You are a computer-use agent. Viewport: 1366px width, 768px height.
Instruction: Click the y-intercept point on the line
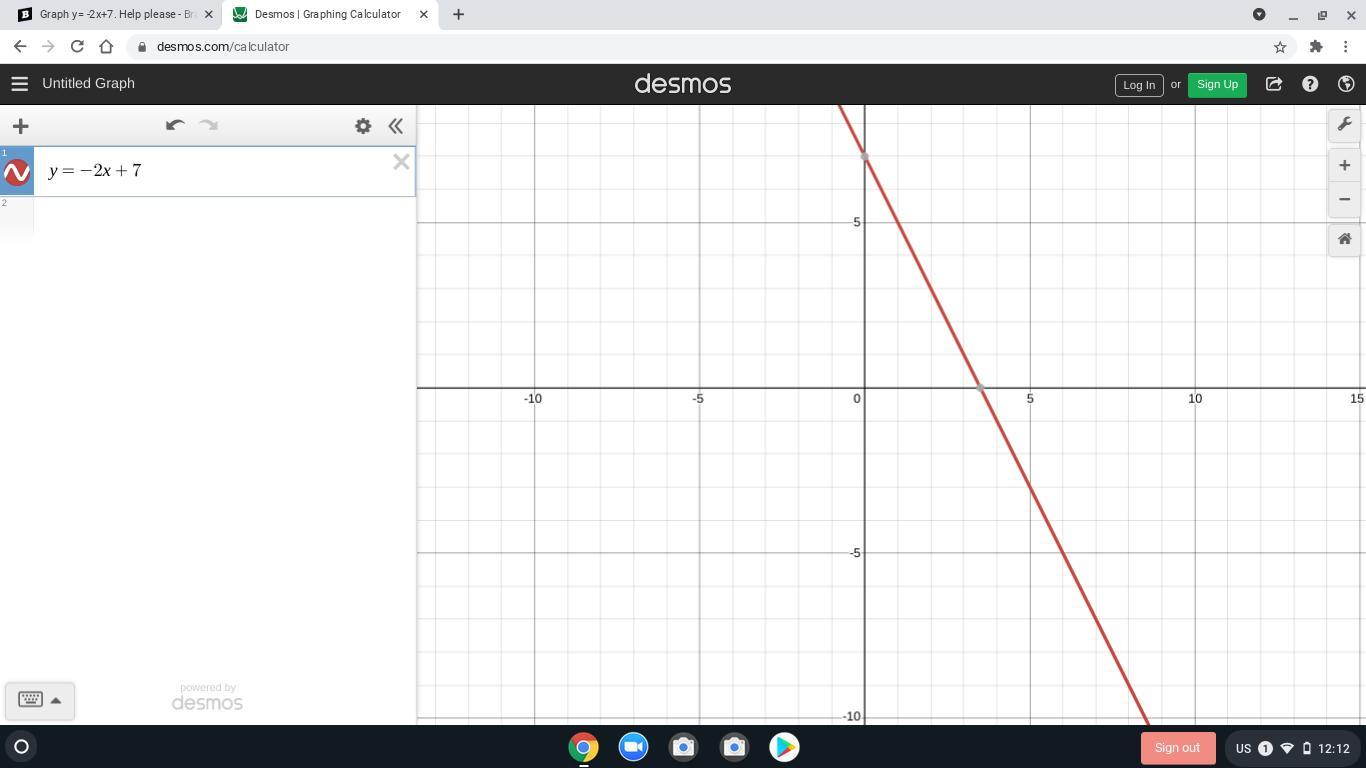(x=864, y=157)
